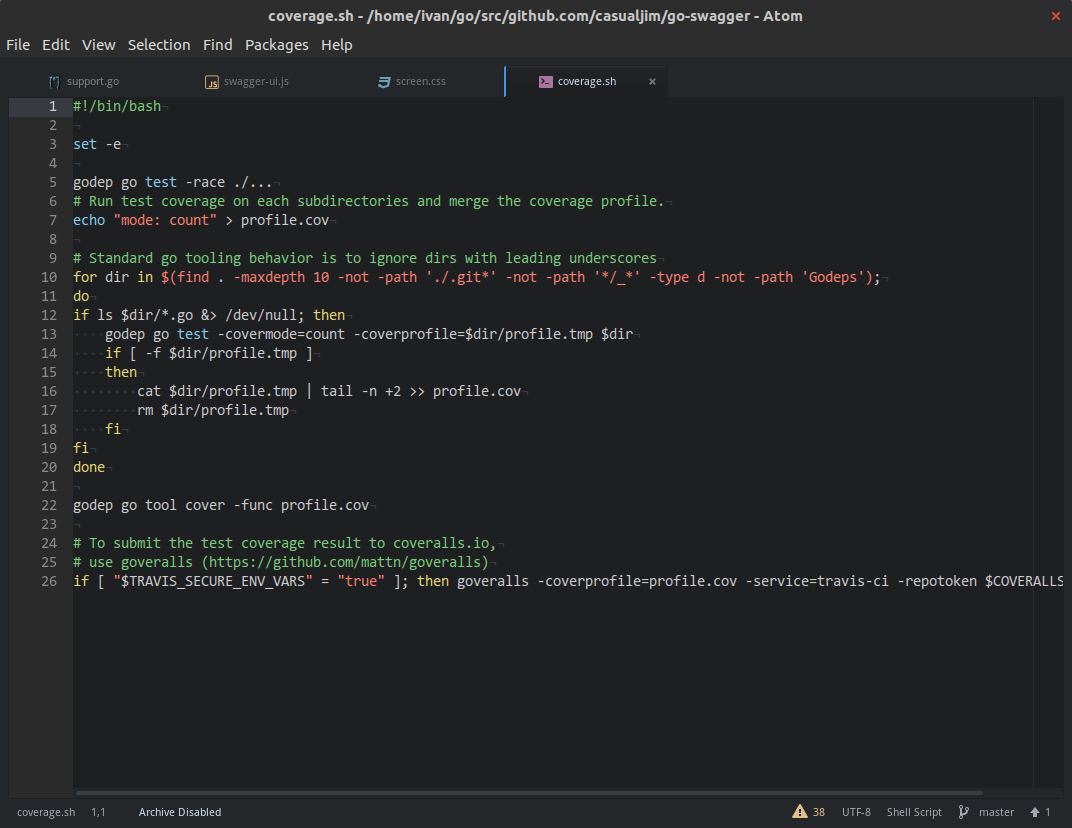Close the coverage.sh tab
The image size is (1072, 828).
point(652,81)
